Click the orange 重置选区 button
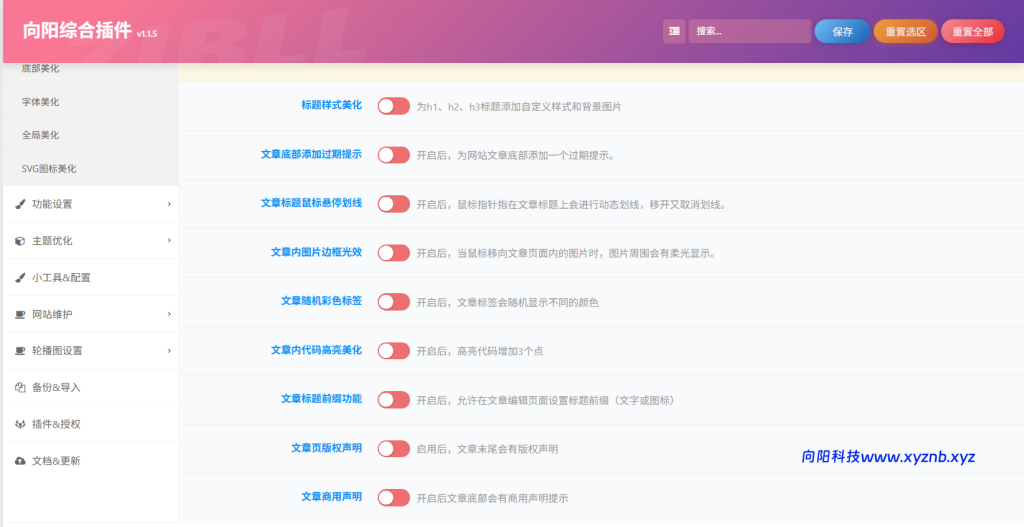This screenshot has width=1024, height=527. (906, 31)
